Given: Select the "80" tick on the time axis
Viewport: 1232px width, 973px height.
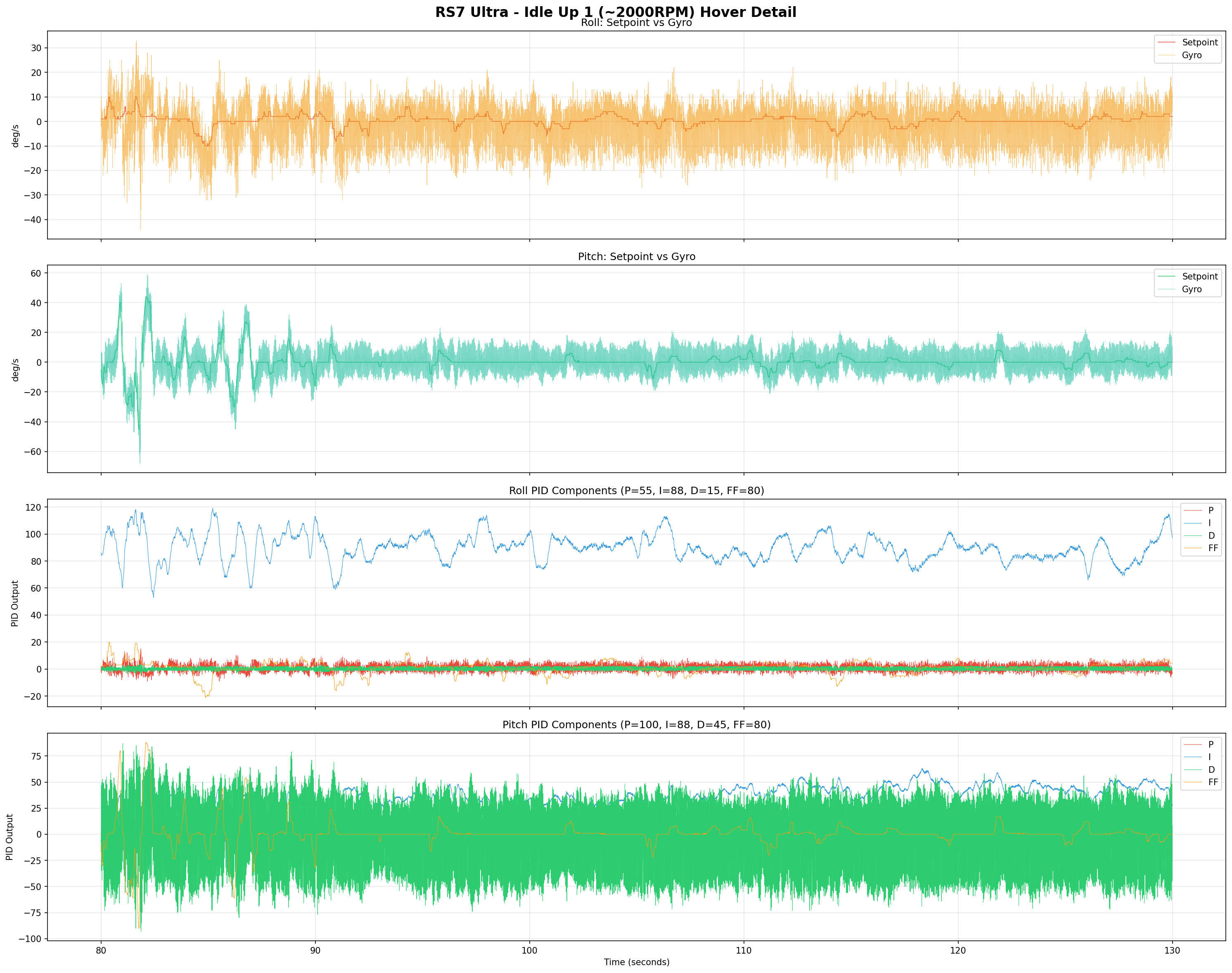Looking at the screenshot, I should click(x=101, y=950).
